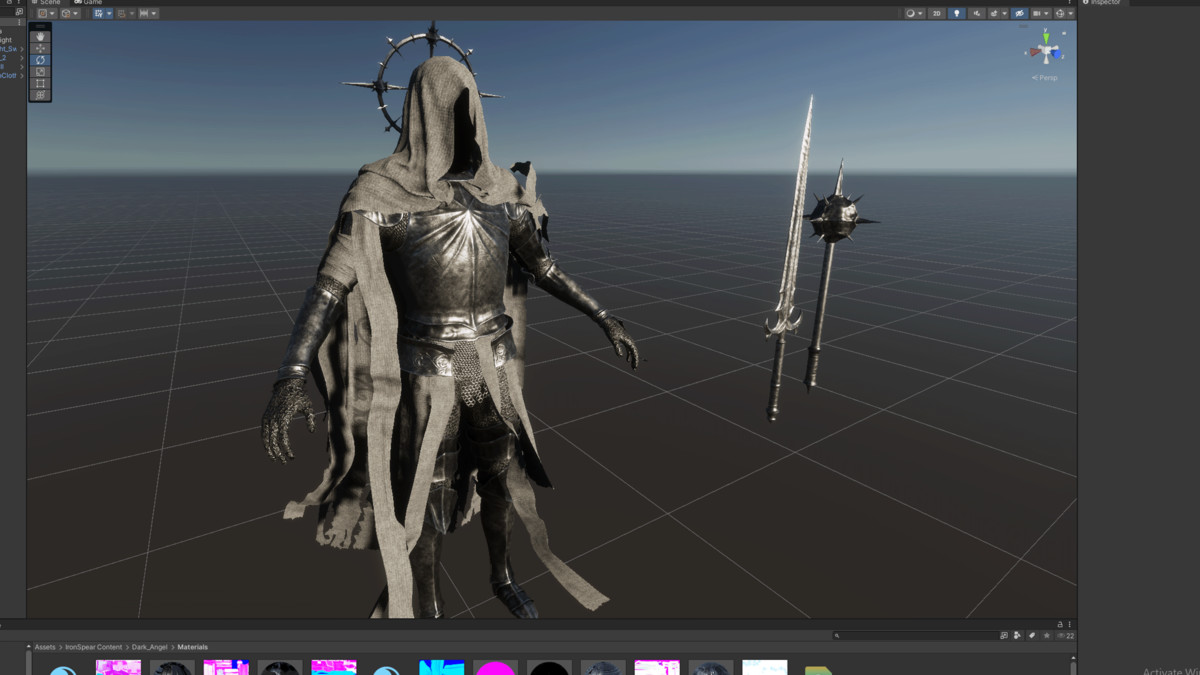The width and height of the screenshot is (1200, 675).
Task: Click the draw mode shading sphere icon
Action: coord(910,13)
